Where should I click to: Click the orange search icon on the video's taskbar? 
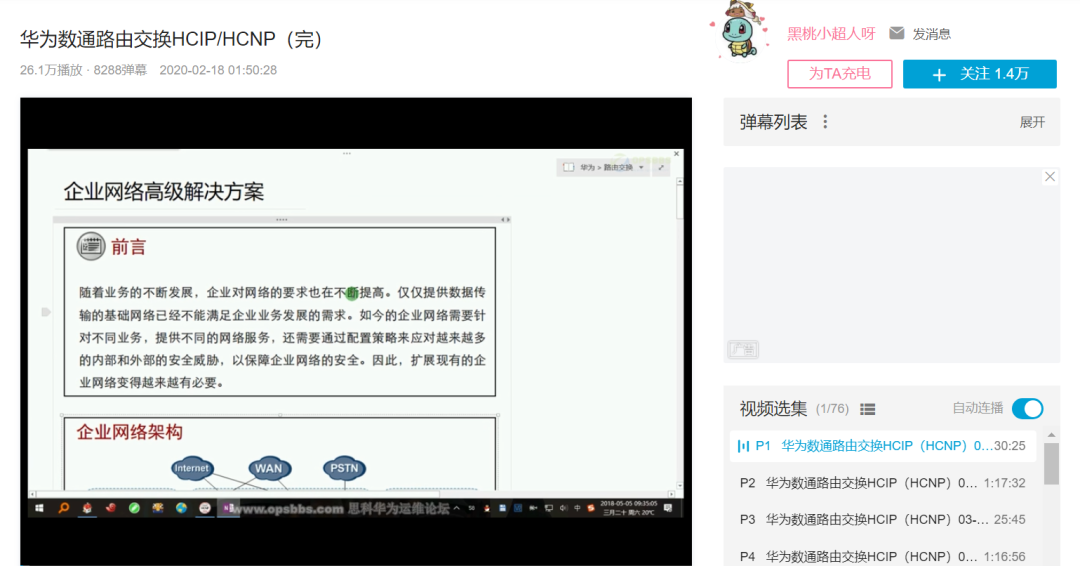pyautogui.click(x=63, y=508)
